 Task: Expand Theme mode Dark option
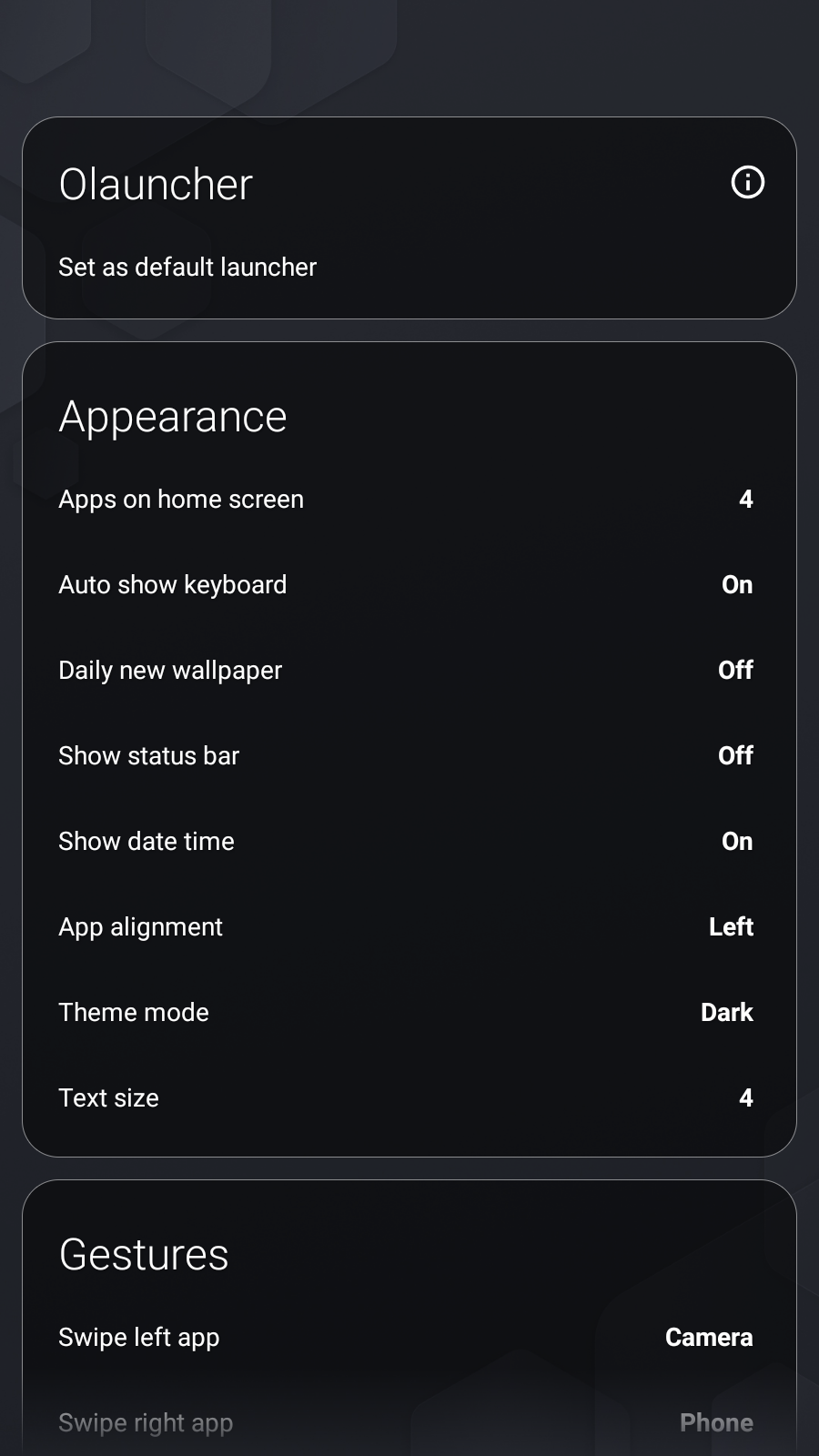[x=727, y=1012]
